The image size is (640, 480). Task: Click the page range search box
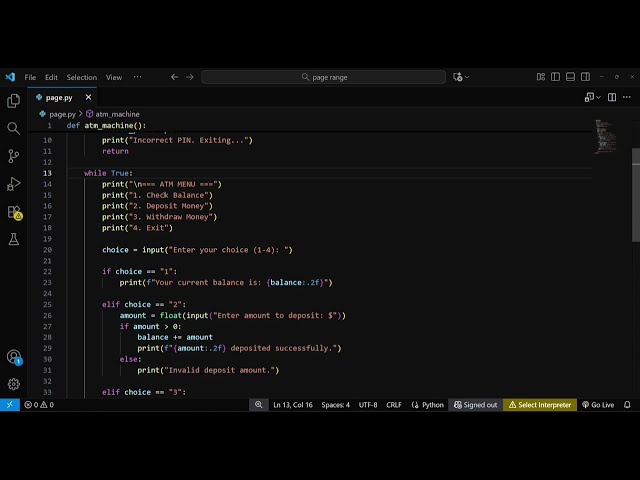(x=323, y=77)
